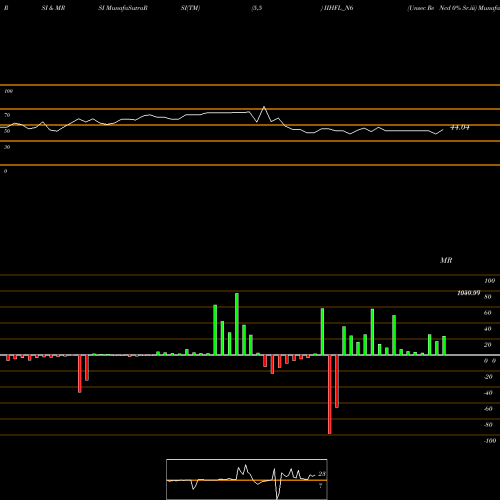
Task: Open the mini overview chart thumbnail
Action: (x=247, y=479)
